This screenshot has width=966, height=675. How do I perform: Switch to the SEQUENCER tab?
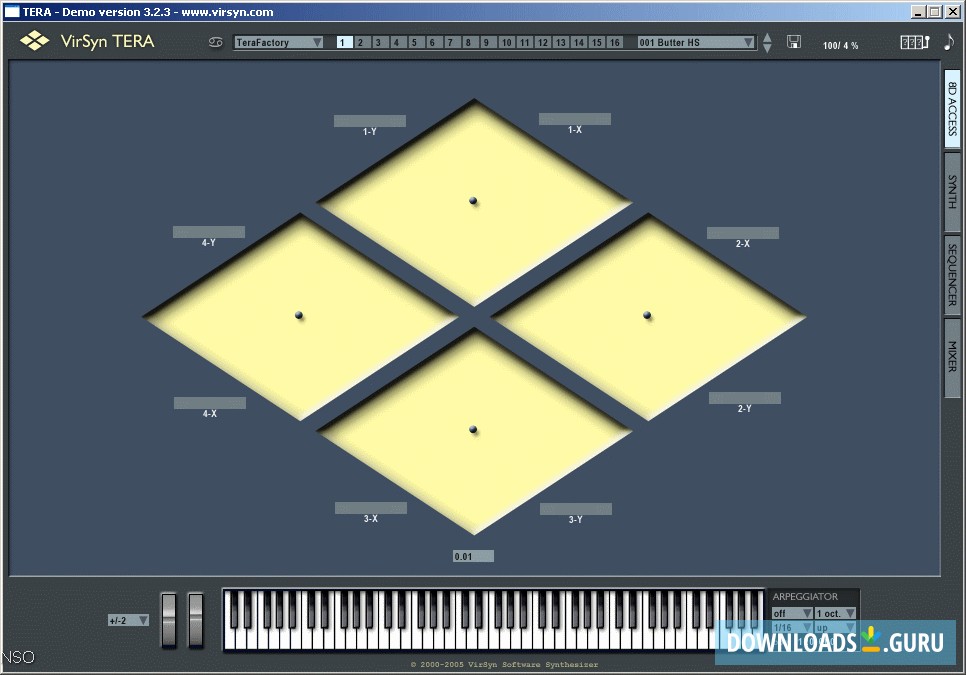952,275
